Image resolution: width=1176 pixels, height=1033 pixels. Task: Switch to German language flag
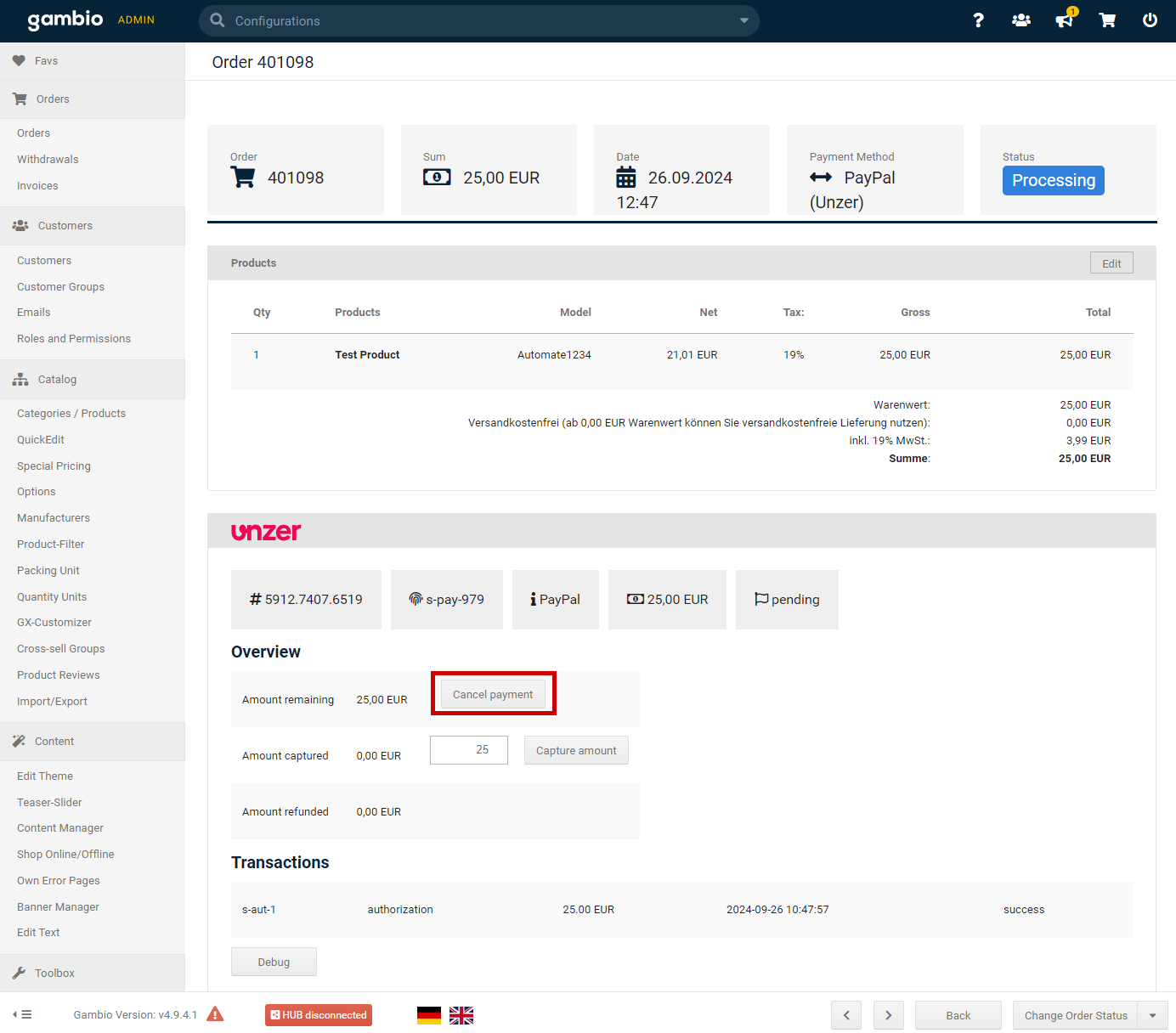(x=429, y=1015)
